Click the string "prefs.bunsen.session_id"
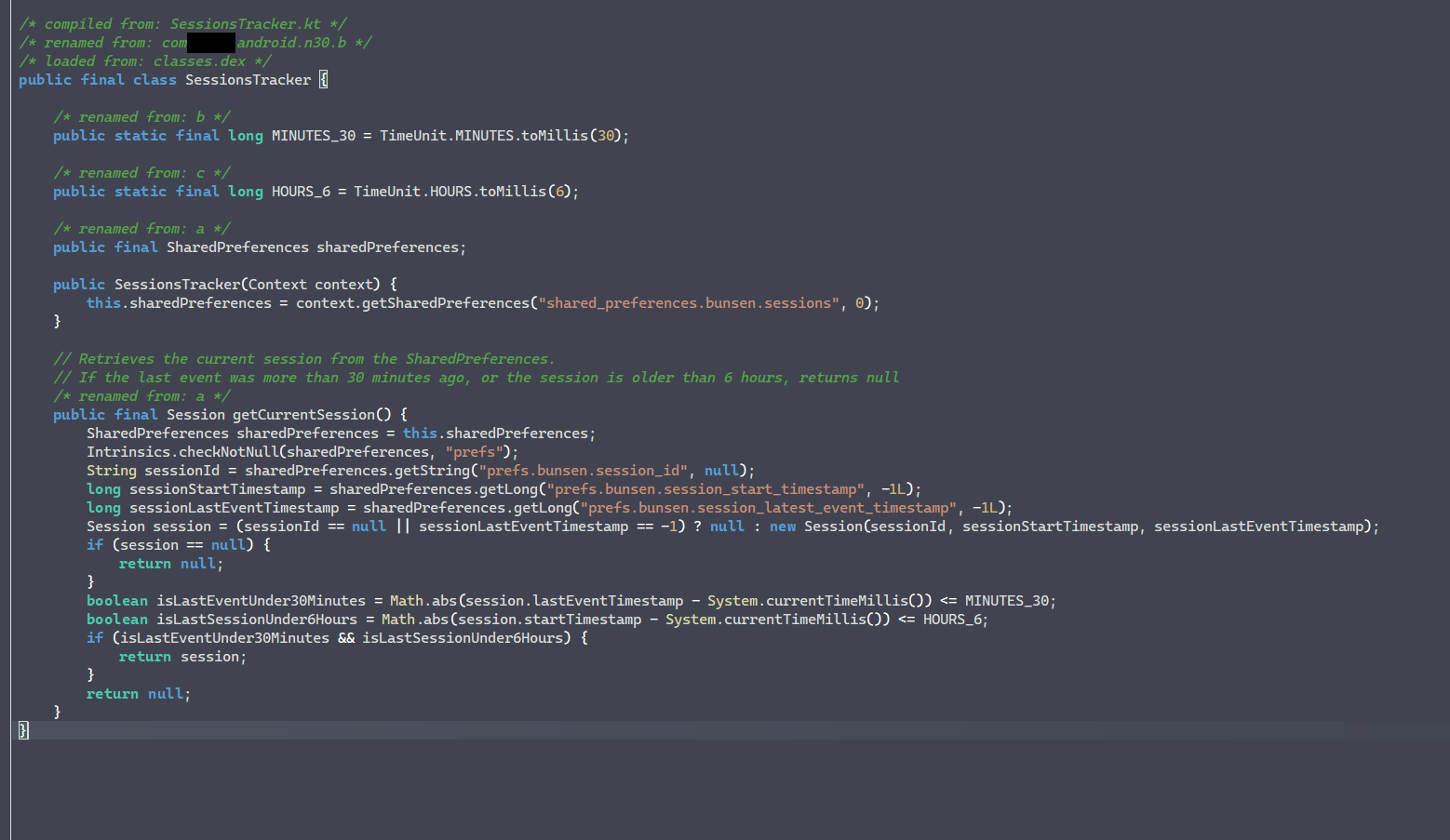 tap(584, 471)
